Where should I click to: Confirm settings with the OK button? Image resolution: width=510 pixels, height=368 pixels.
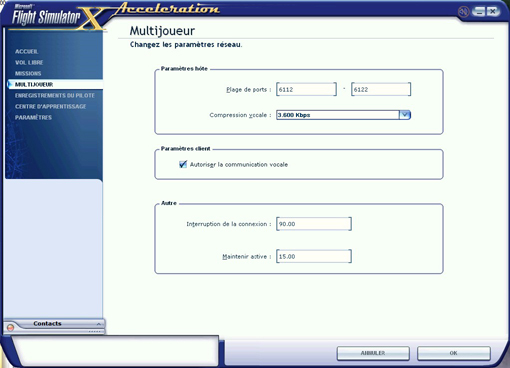point(454,353)
